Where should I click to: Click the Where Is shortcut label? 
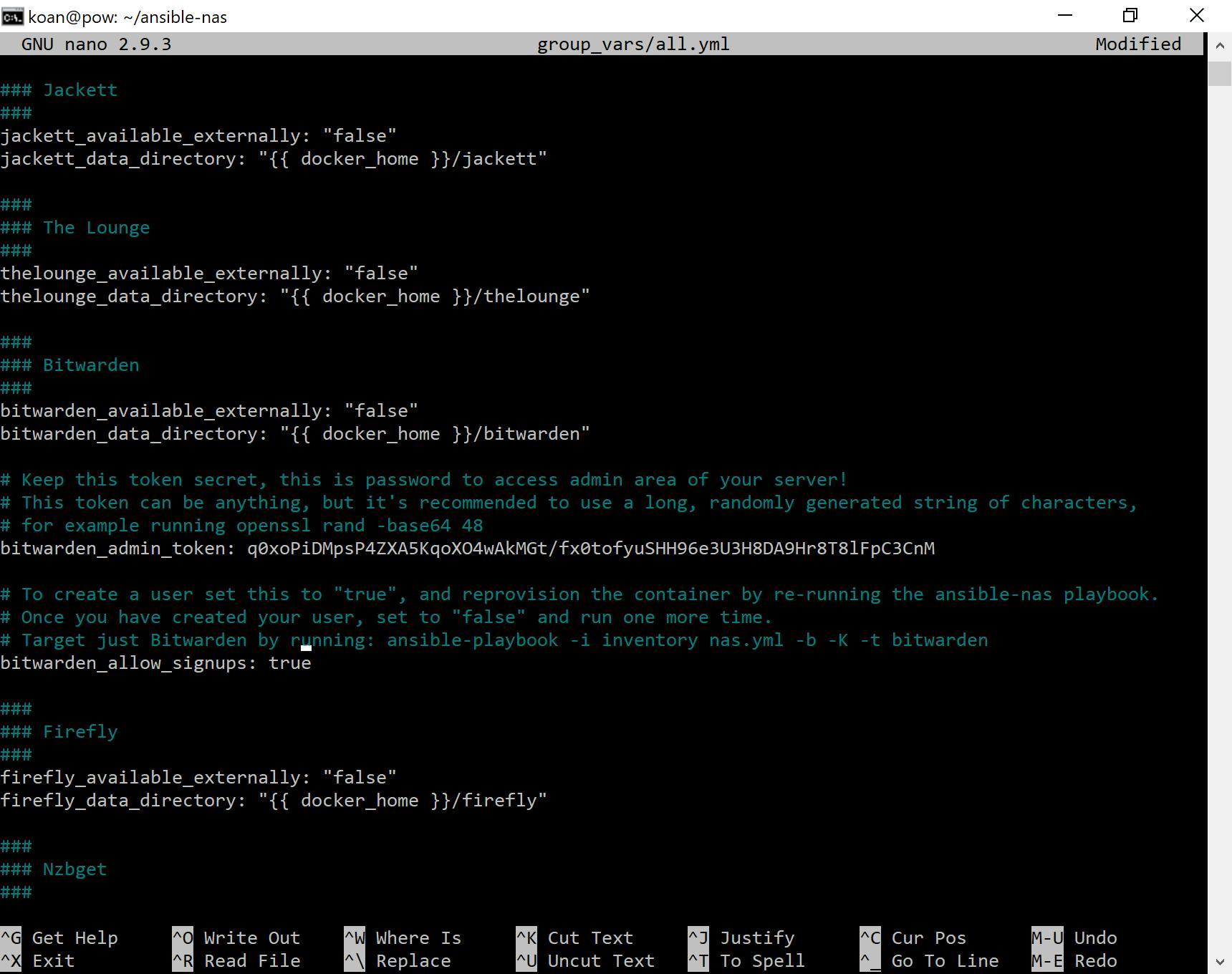coord(418,938)
